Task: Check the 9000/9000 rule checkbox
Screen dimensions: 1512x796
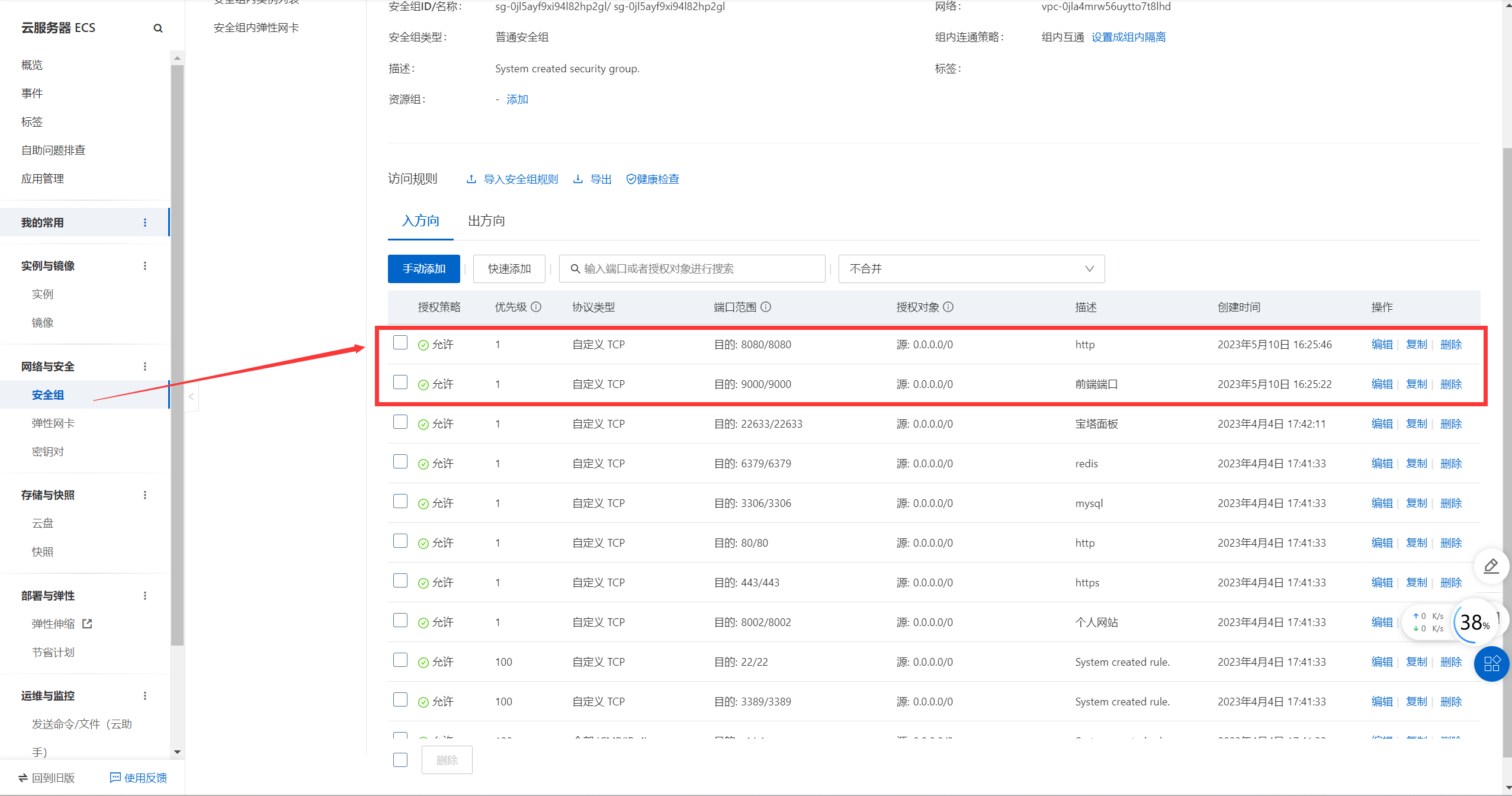Action: point(400,383)
